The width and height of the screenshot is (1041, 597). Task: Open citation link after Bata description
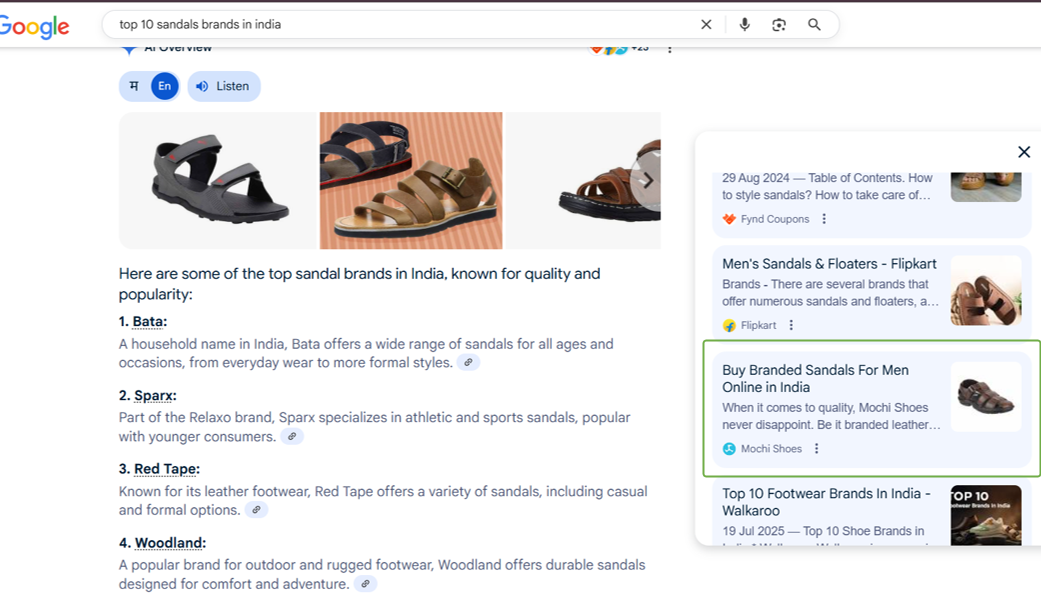pyautogui.click(x=468, y=363)
